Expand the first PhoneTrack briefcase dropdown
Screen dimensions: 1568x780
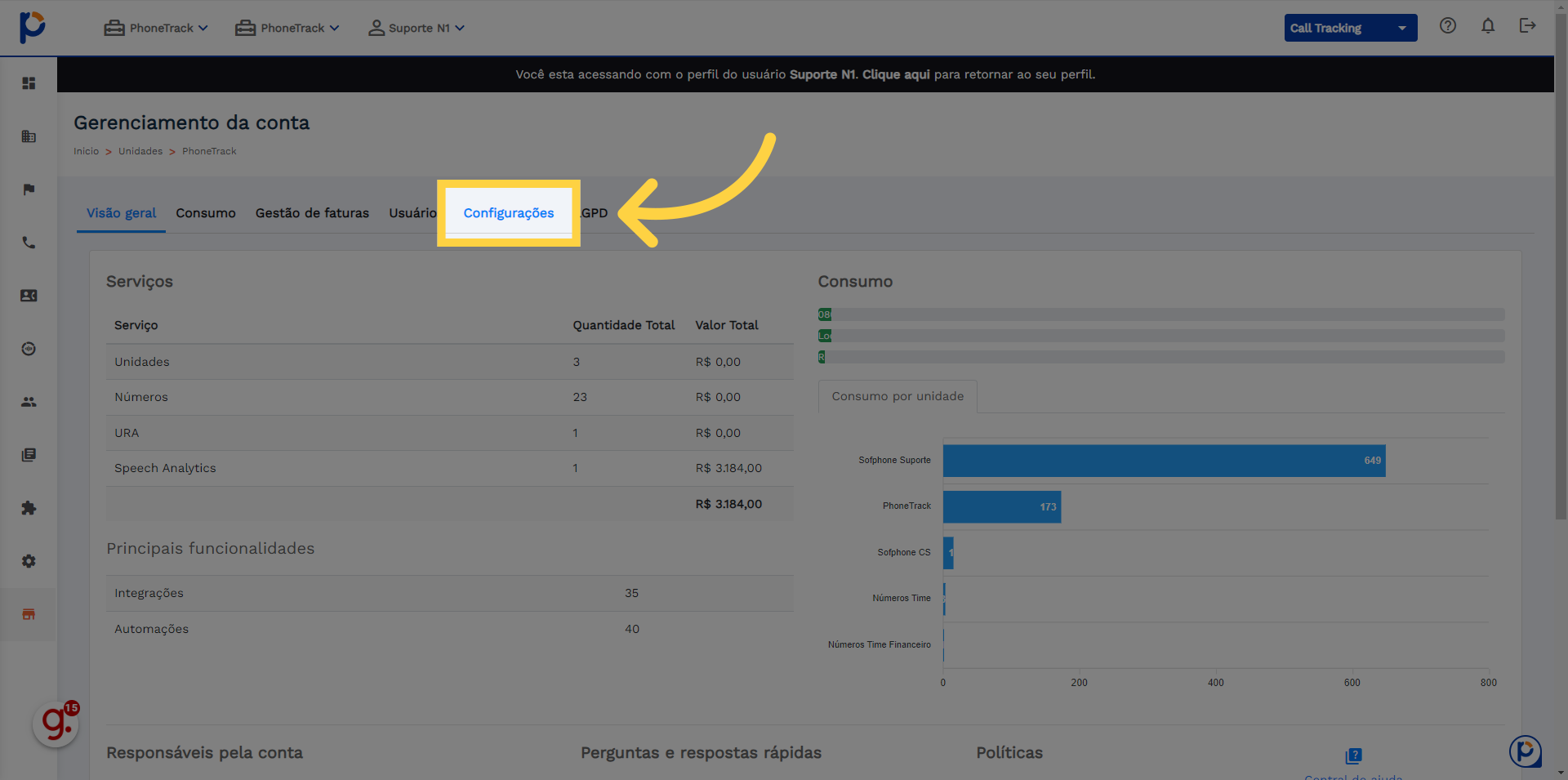[156, 28]
